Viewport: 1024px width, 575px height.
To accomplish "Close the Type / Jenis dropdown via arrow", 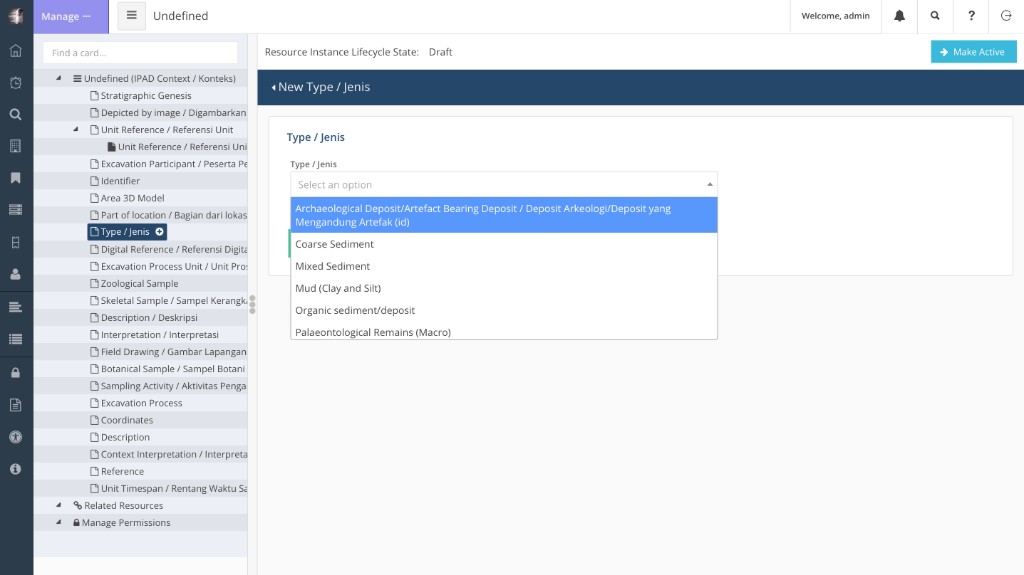I will point(709,184).
